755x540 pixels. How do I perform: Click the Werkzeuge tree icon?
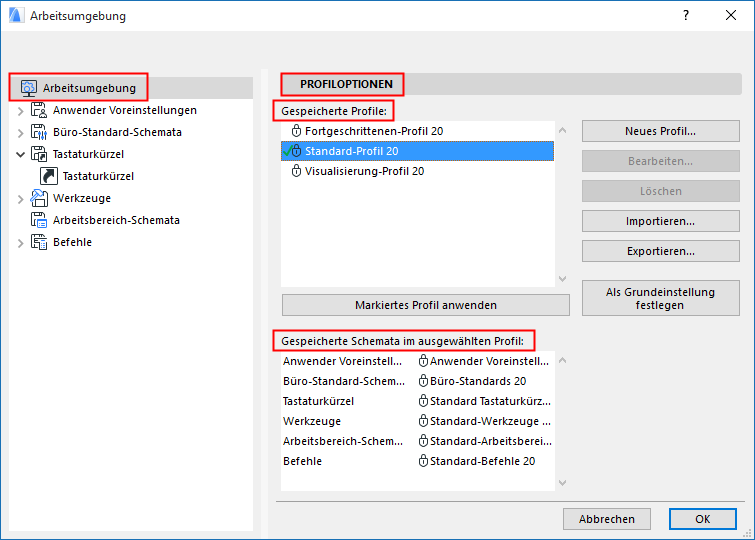click(x=39, y=198)
